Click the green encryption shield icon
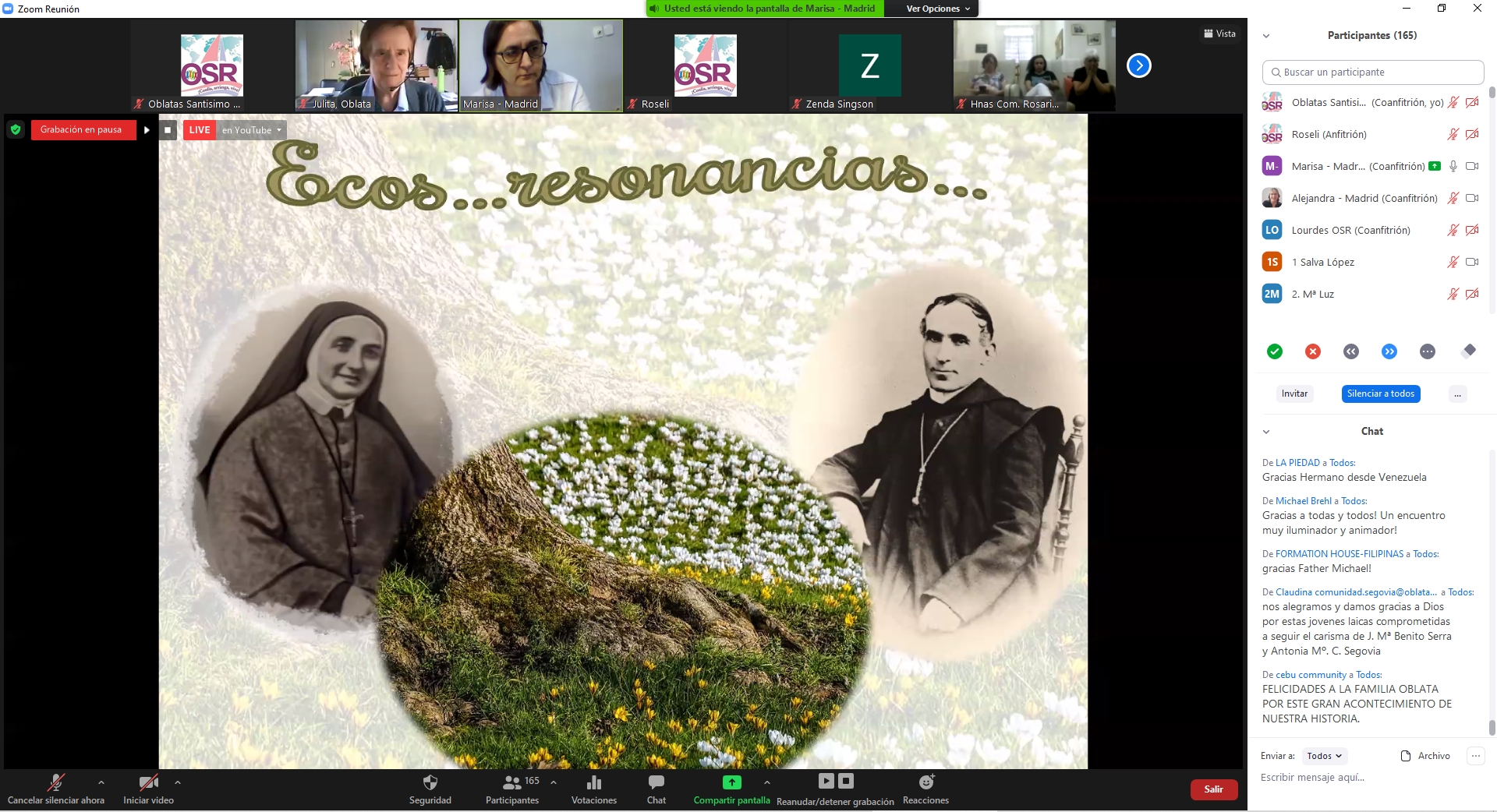Viewport: 1497px width, 812px height. point(16,129)
